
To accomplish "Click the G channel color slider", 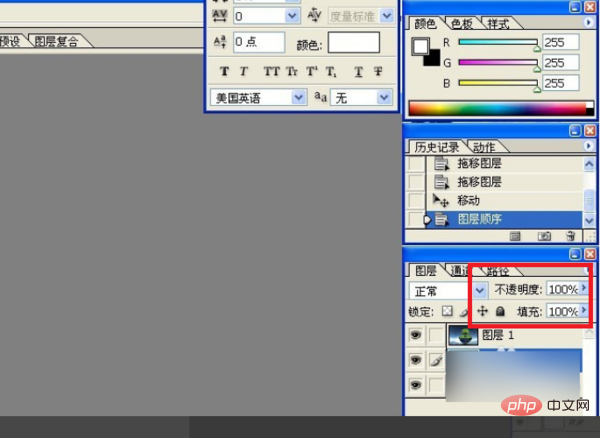I will coord(498,62).
